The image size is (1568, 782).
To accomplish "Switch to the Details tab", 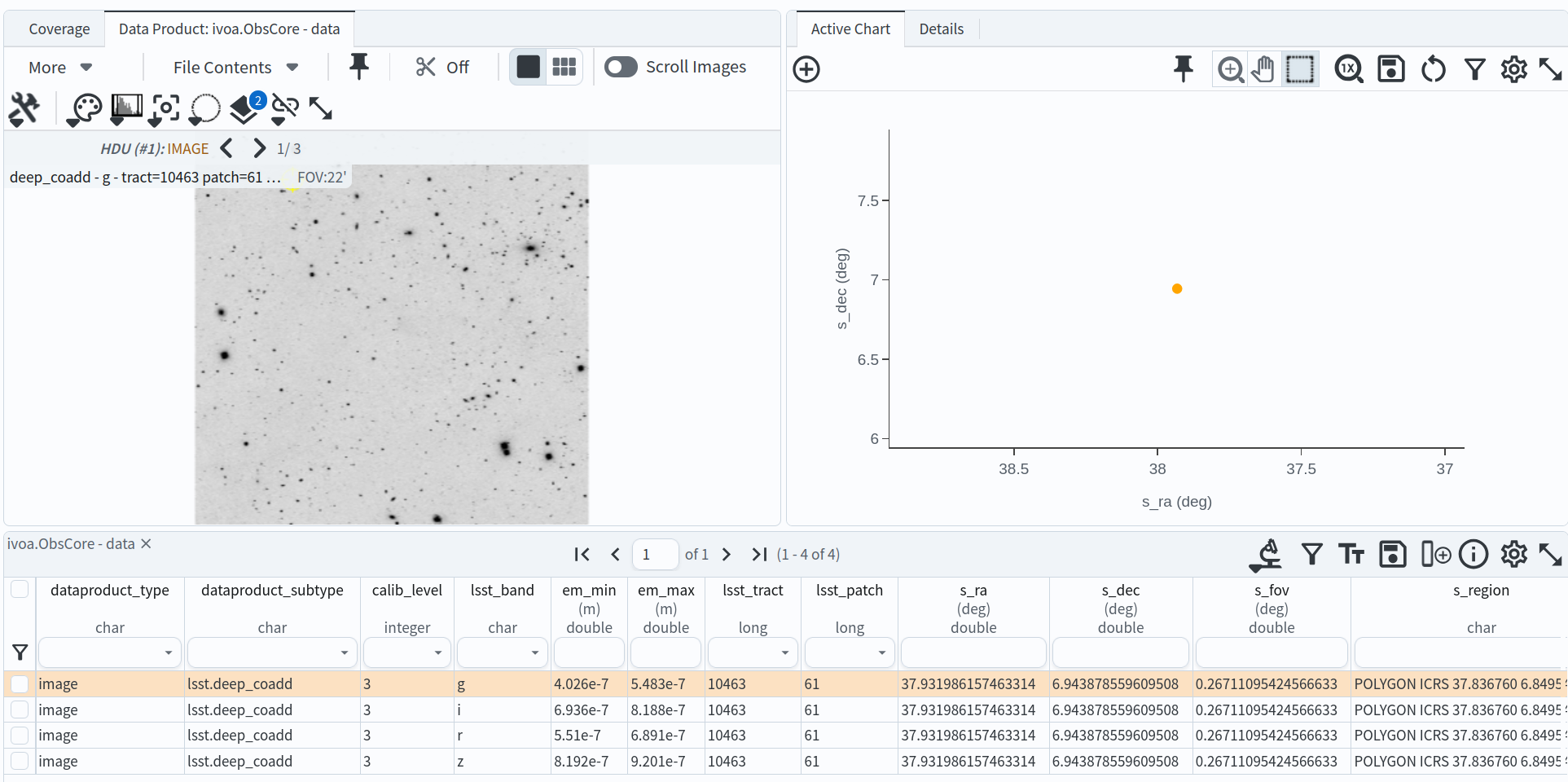I will pyautogui.click(x=941, y=29).
